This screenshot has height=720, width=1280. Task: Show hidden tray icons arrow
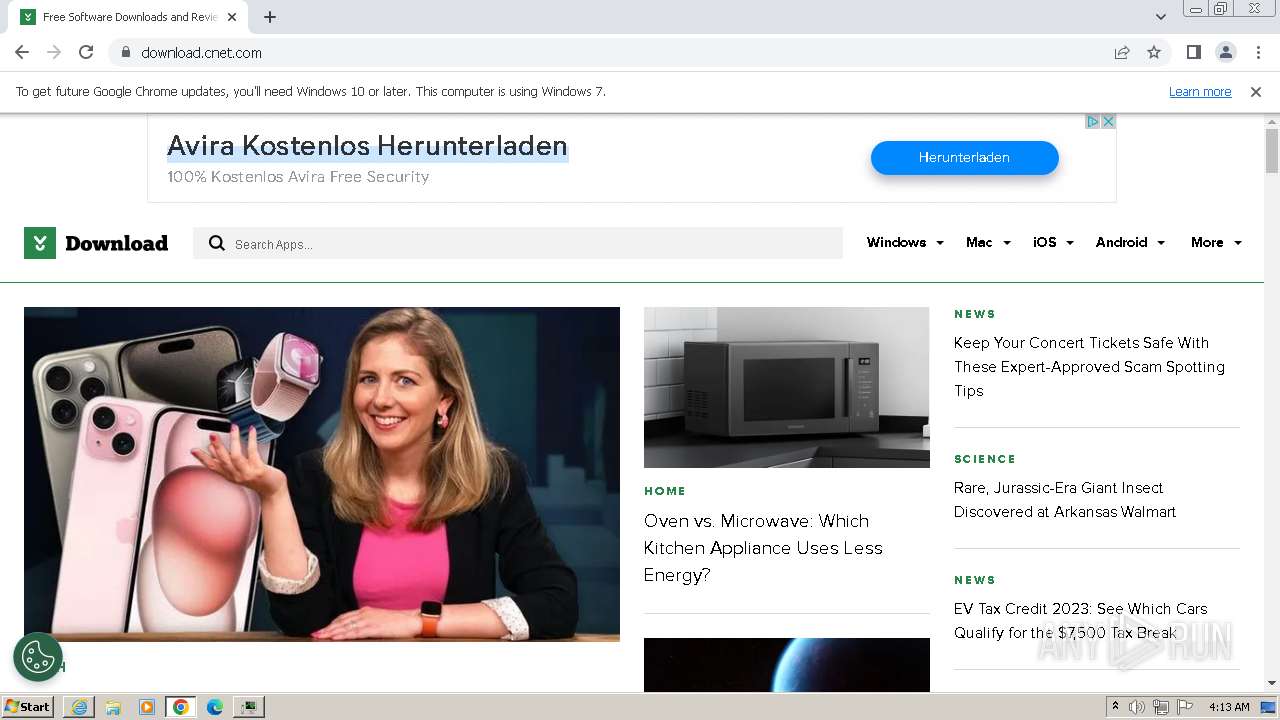[1116, 707]
